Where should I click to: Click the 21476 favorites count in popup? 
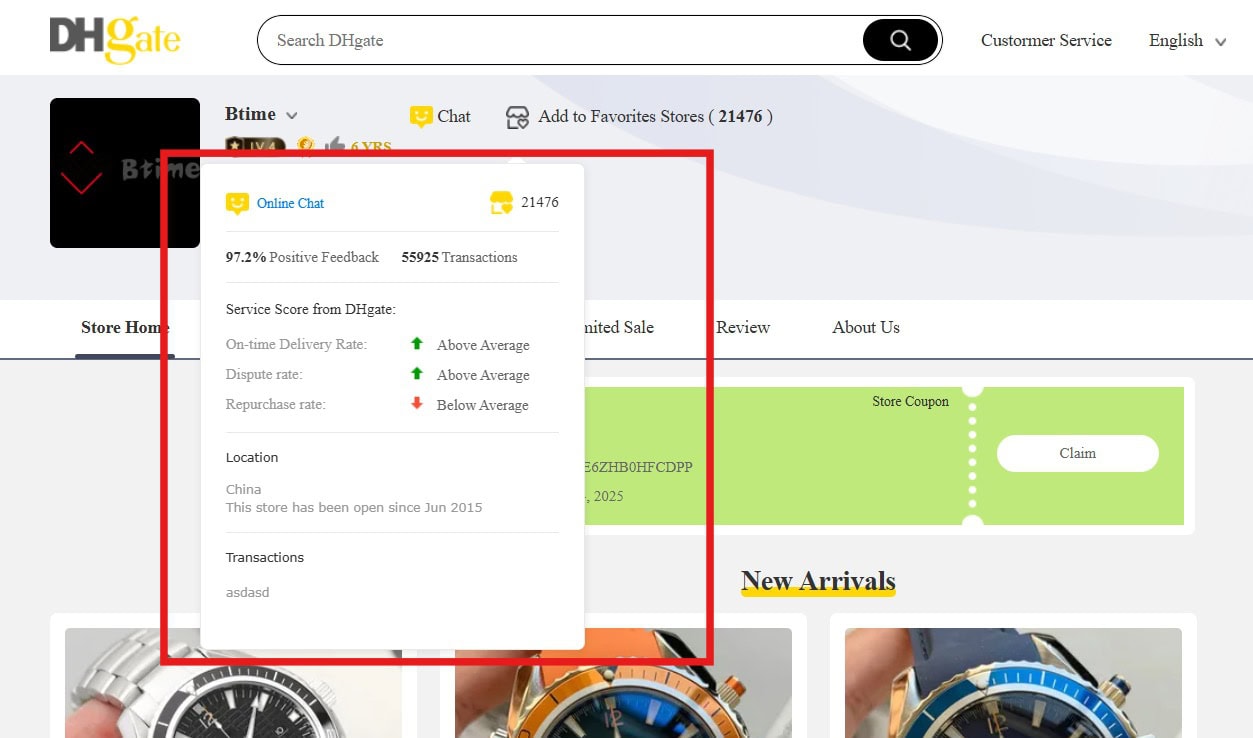[540, 203]
